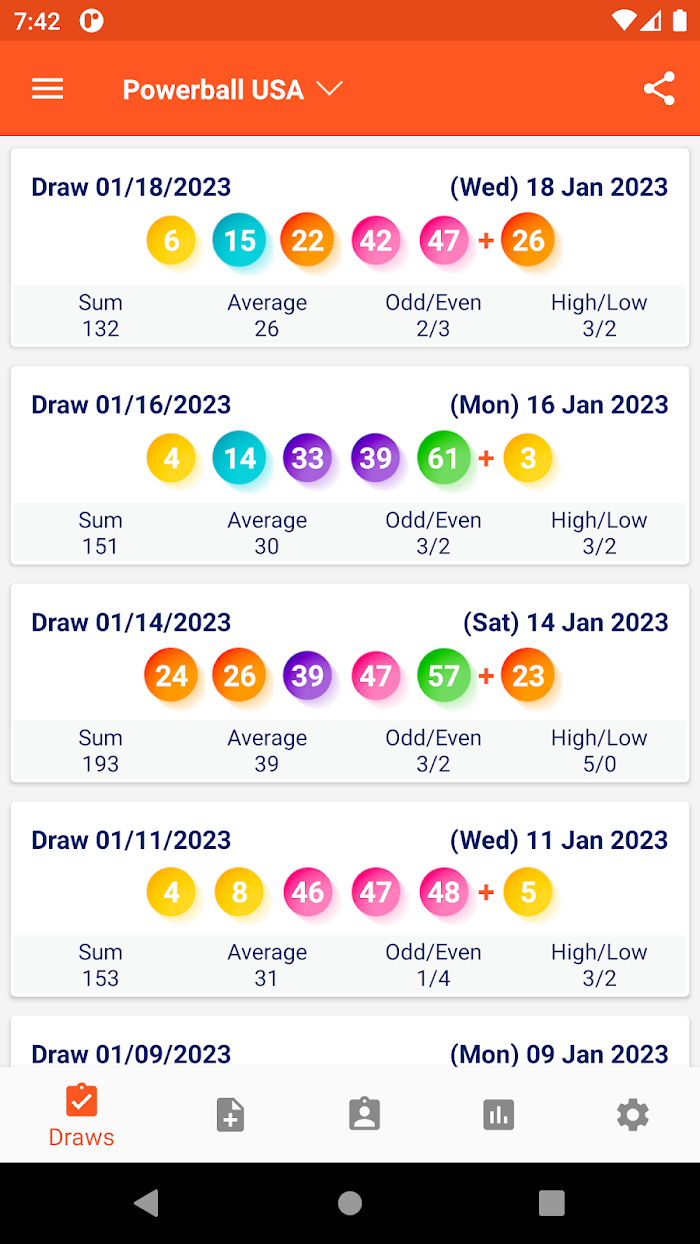Viewport: 700px width, 1244px height.
Task: Select the Draws tab
Action: 81,1116
